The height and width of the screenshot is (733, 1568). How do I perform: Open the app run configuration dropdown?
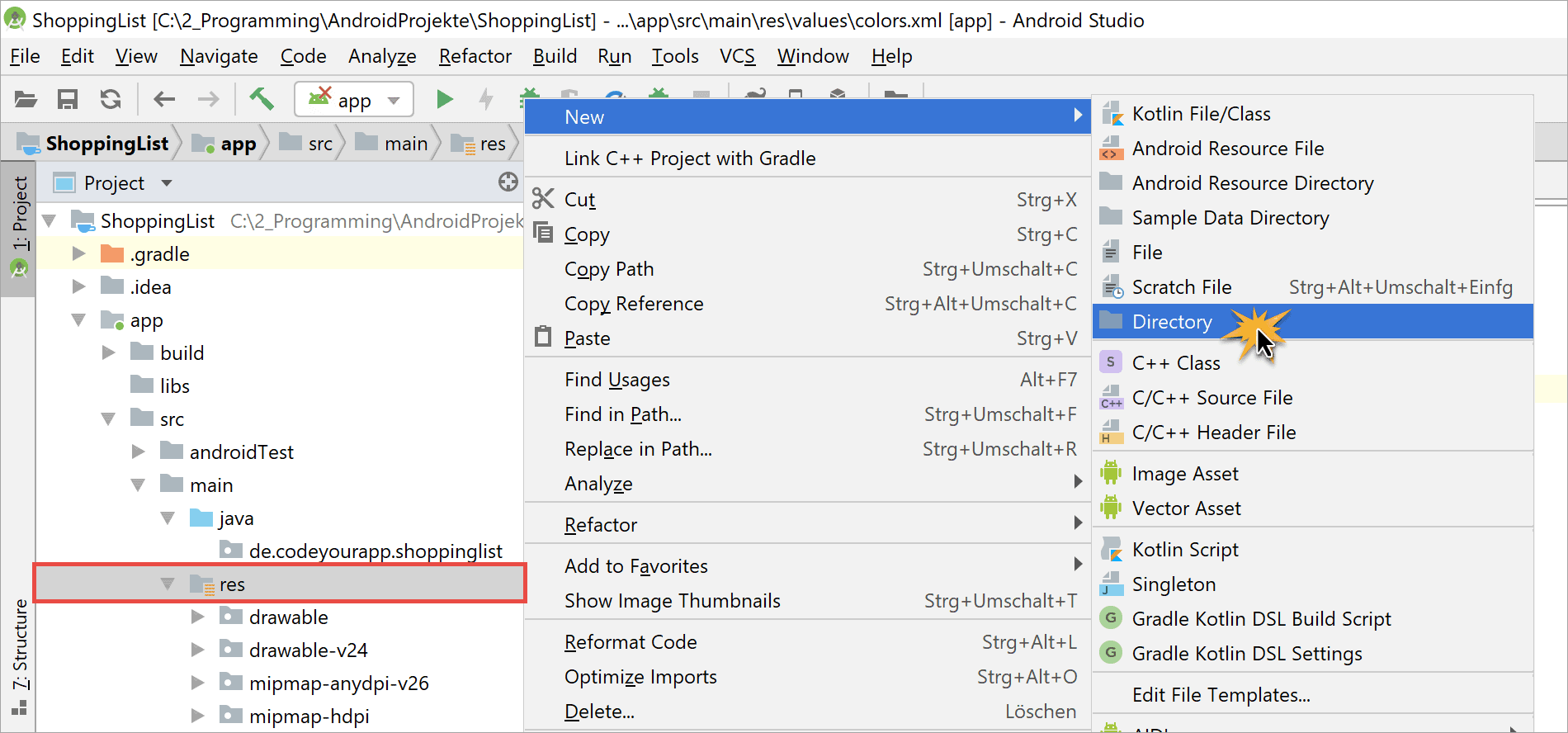tap(354, 100)
